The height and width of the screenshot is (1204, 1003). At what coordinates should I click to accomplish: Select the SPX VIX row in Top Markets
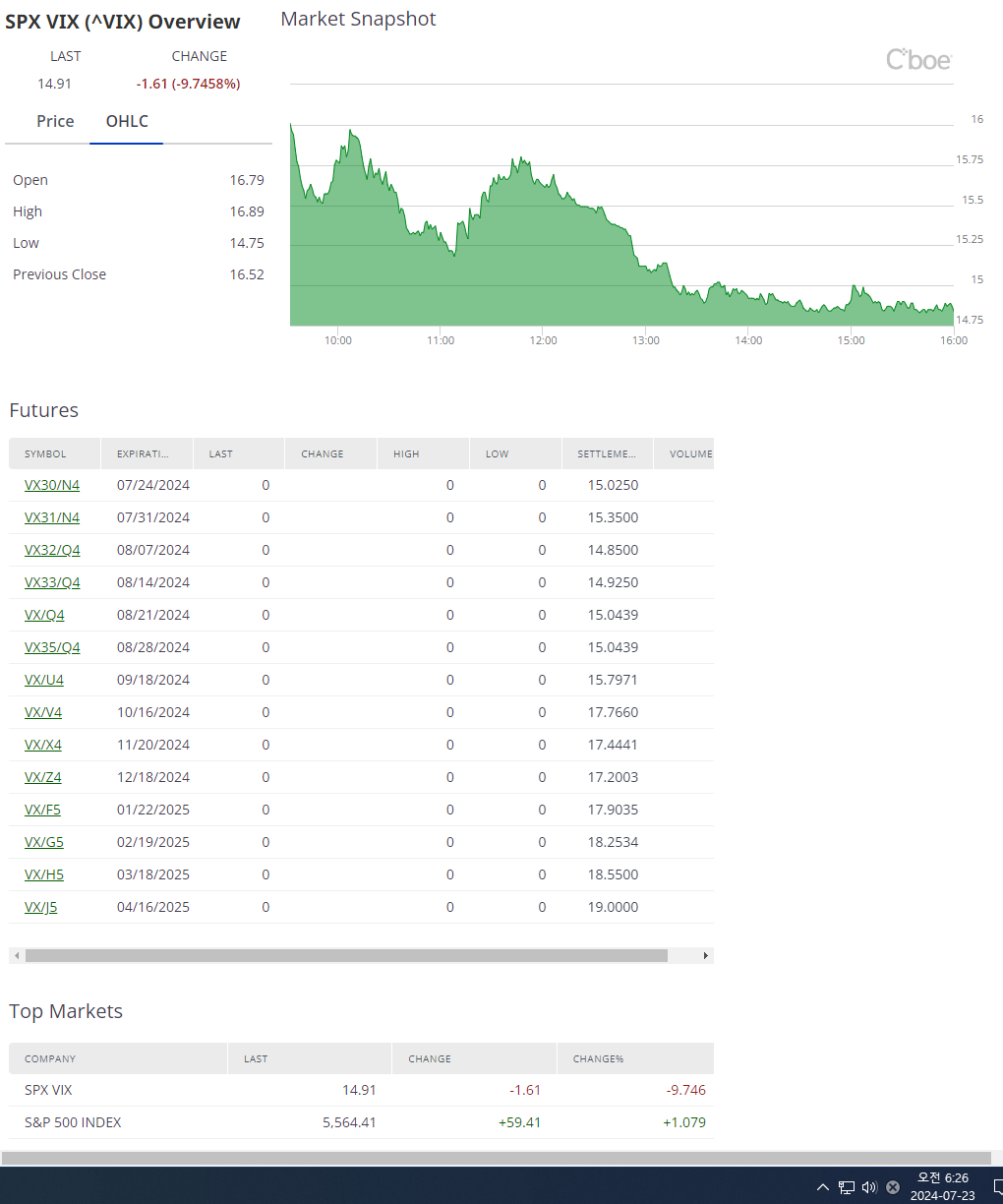pyautogui.click(x=361, y=1090)
